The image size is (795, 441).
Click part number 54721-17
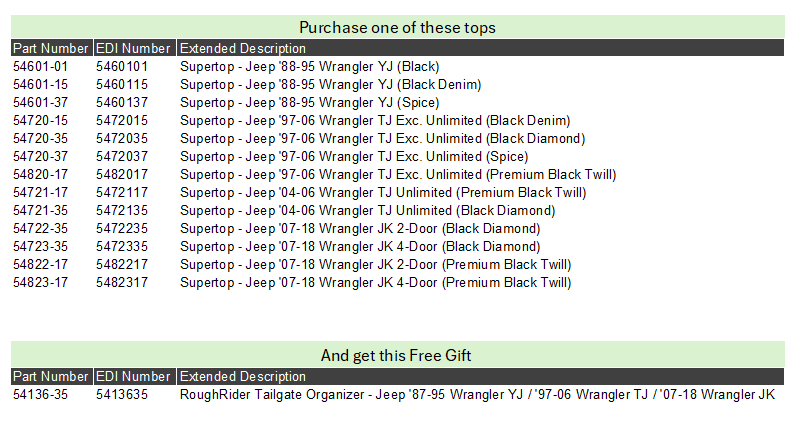[x=40, y=193]
